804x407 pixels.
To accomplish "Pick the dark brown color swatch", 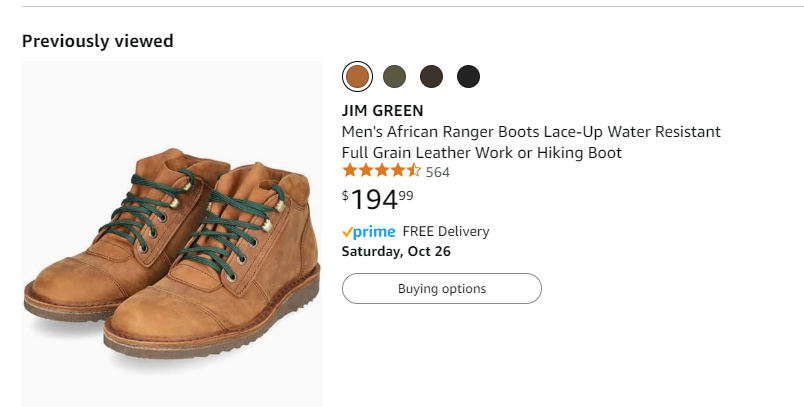I will (x=432, y=76).
